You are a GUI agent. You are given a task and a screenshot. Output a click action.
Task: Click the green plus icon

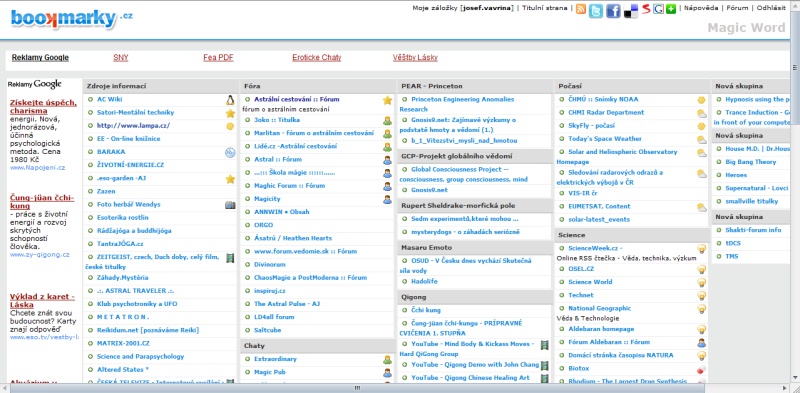click(671, 9)
